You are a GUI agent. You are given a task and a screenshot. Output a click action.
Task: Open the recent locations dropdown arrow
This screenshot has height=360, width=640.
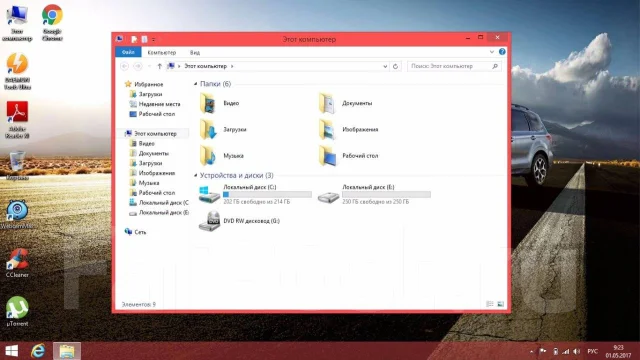[149, 66]
